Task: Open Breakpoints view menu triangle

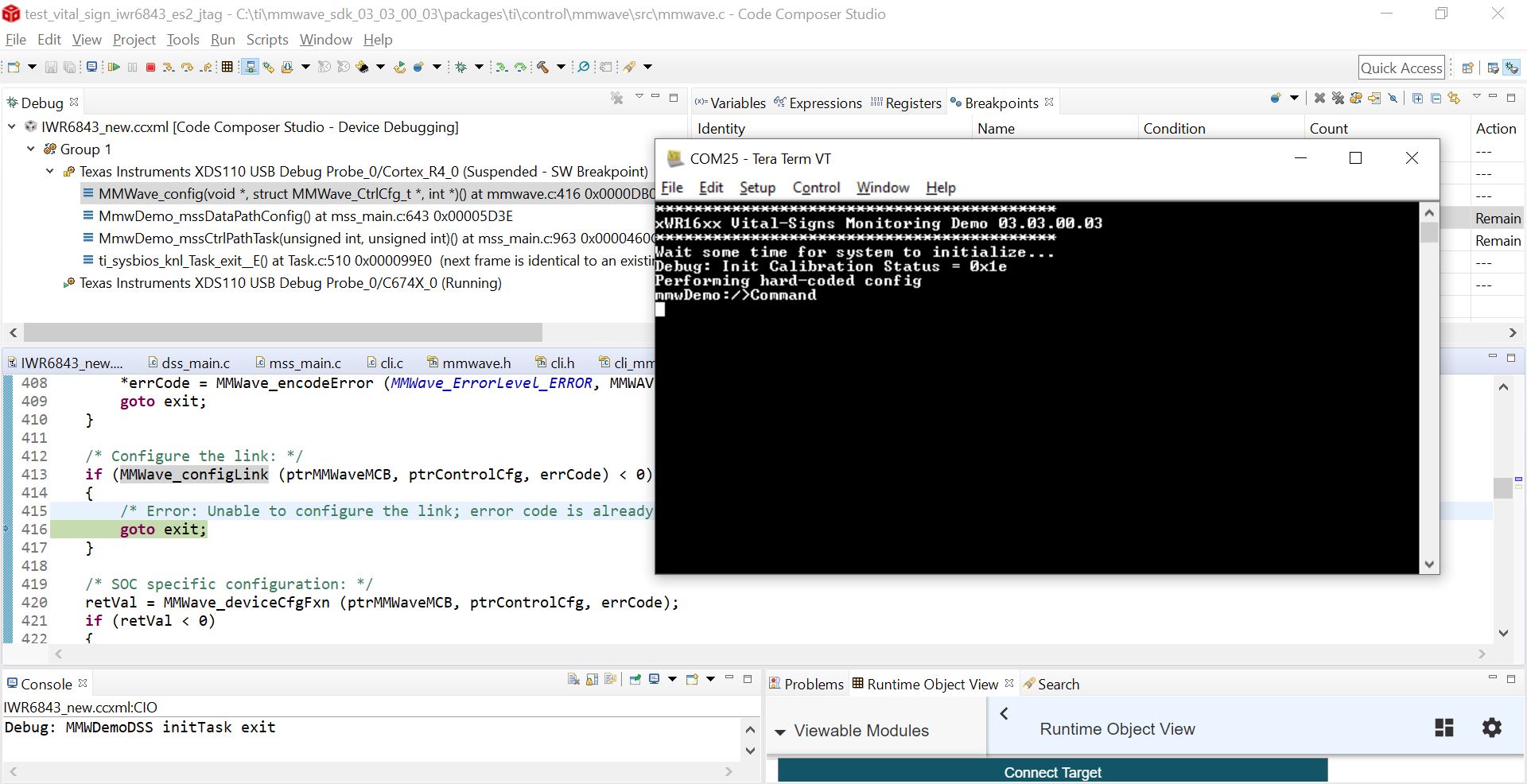Action: click(1477, 96)
